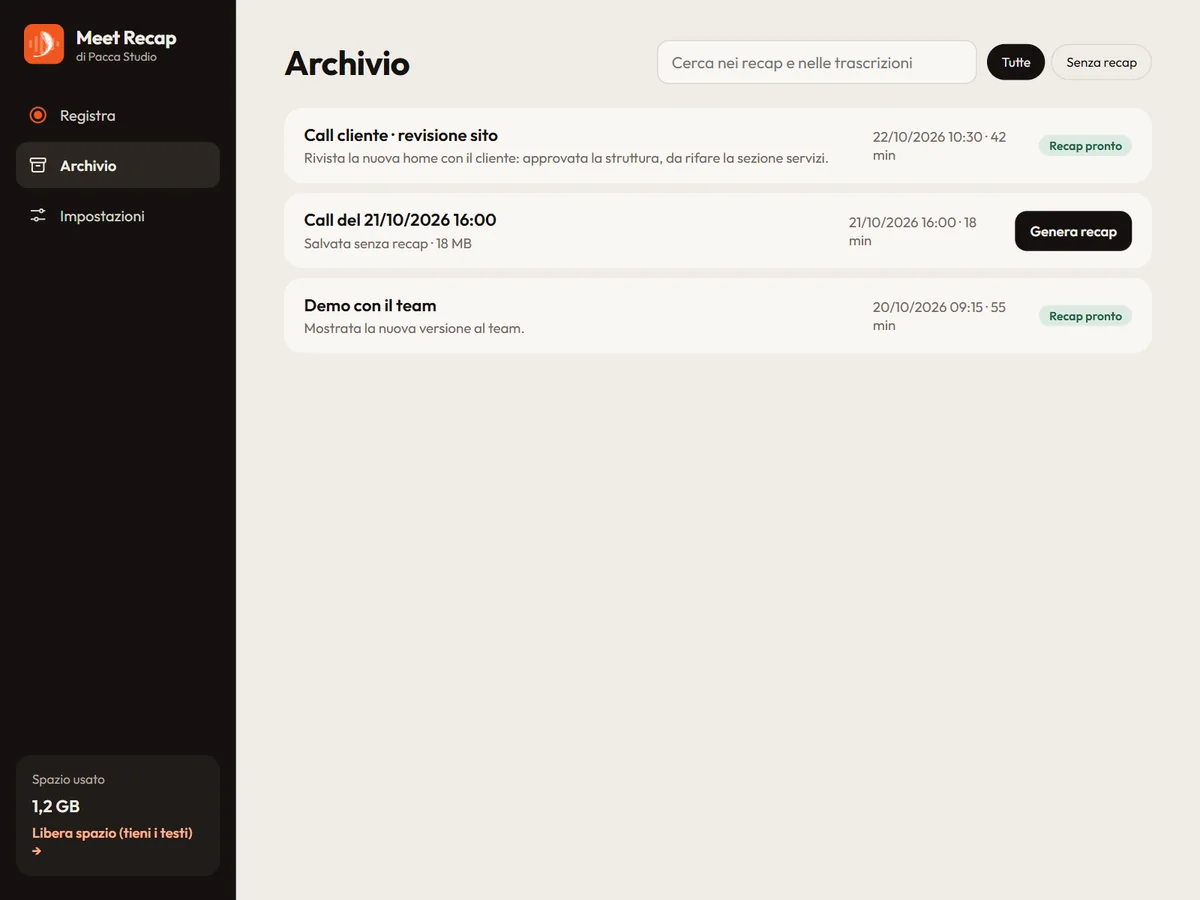The height and width of the screenshot is (900, 1200).
Task: Click the Registra record icon
Action: (38, 115)
